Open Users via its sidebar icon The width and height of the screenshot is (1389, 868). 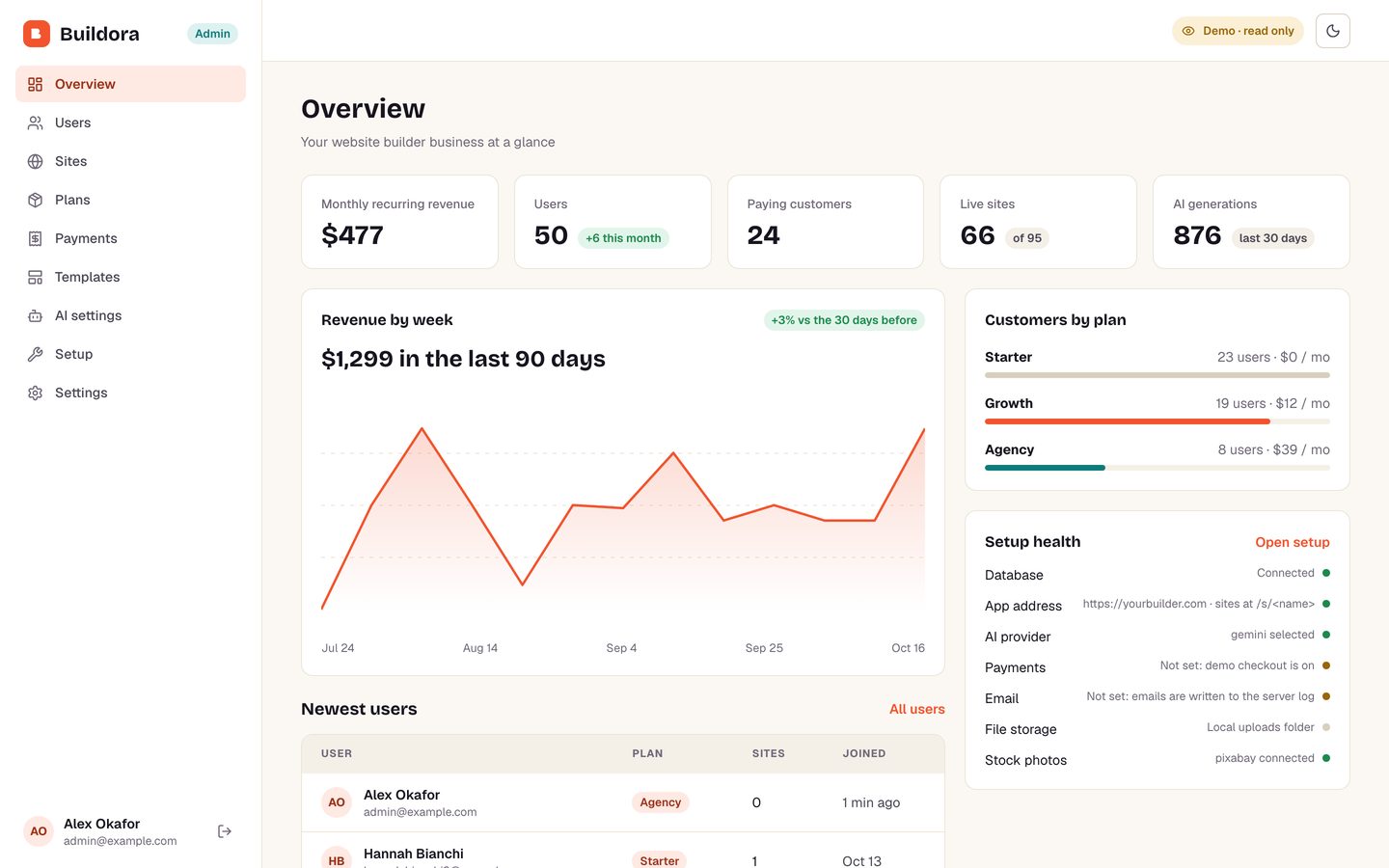tap(36, 122)
